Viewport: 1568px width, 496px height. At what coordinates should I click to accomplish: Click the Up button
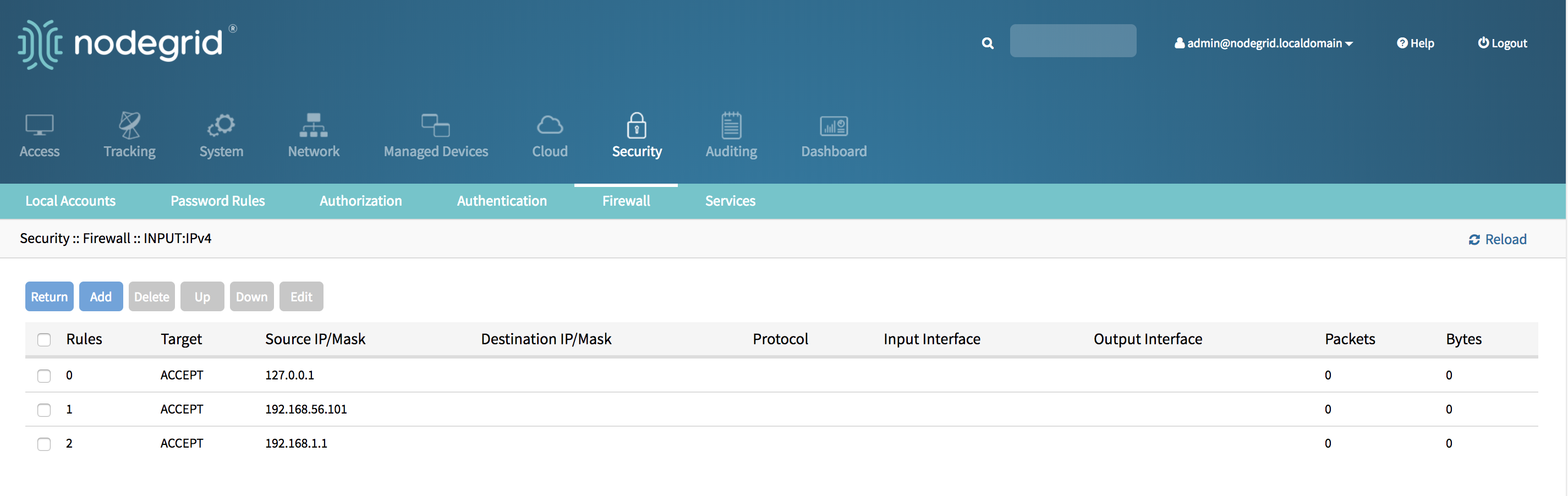[202, 296]
